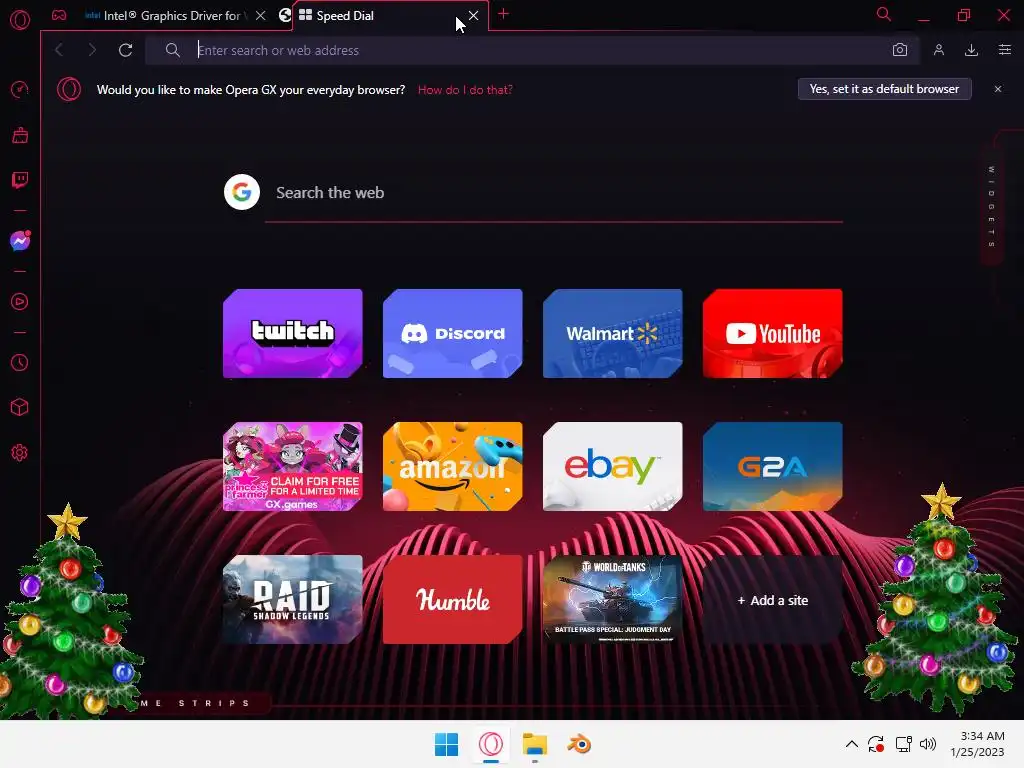Open the Discord speed dial tile

(453, 333)
